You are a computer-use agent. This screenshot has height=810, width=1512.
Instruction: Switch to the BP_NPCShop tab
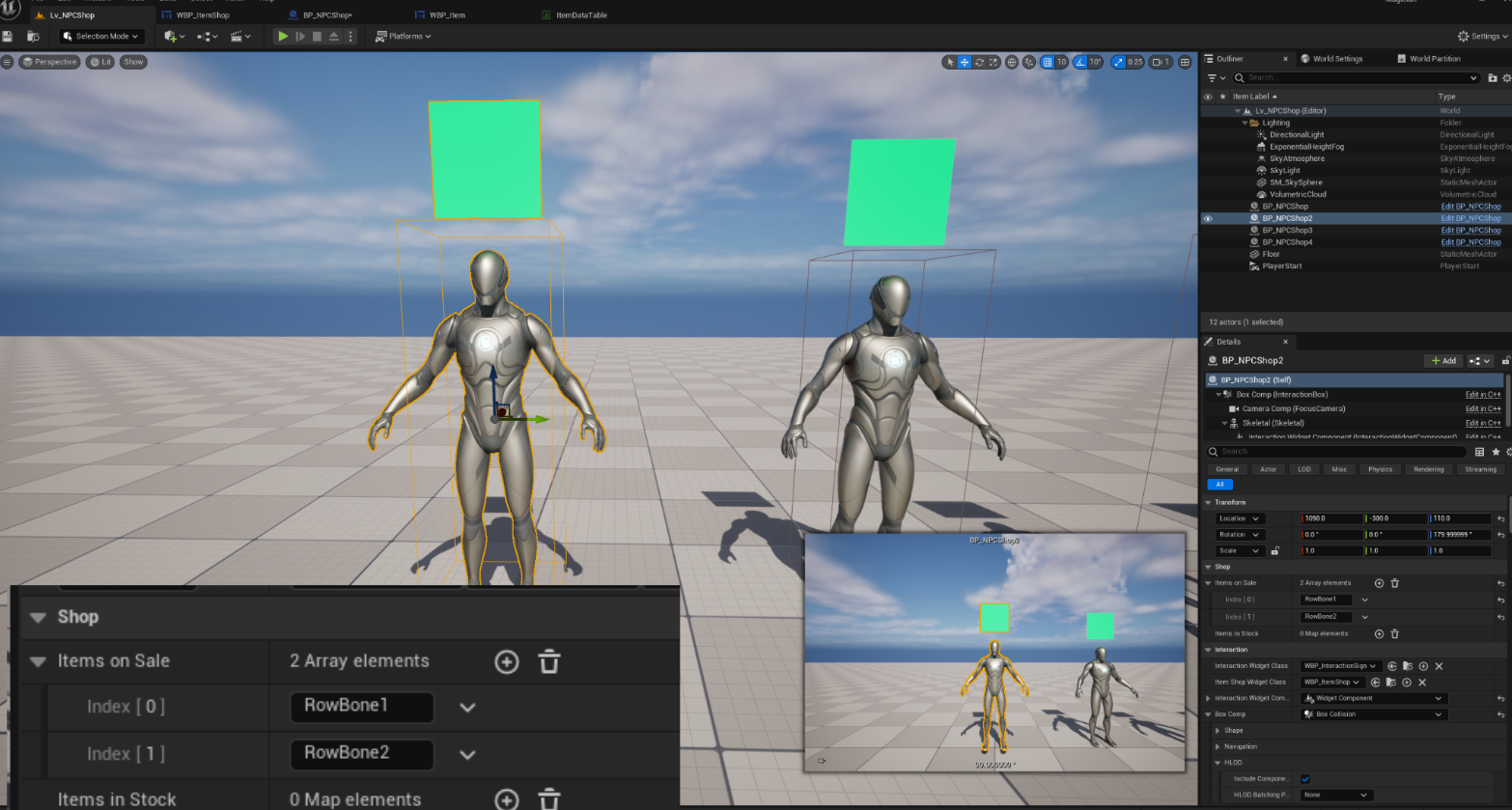click(x=327, y=15)
